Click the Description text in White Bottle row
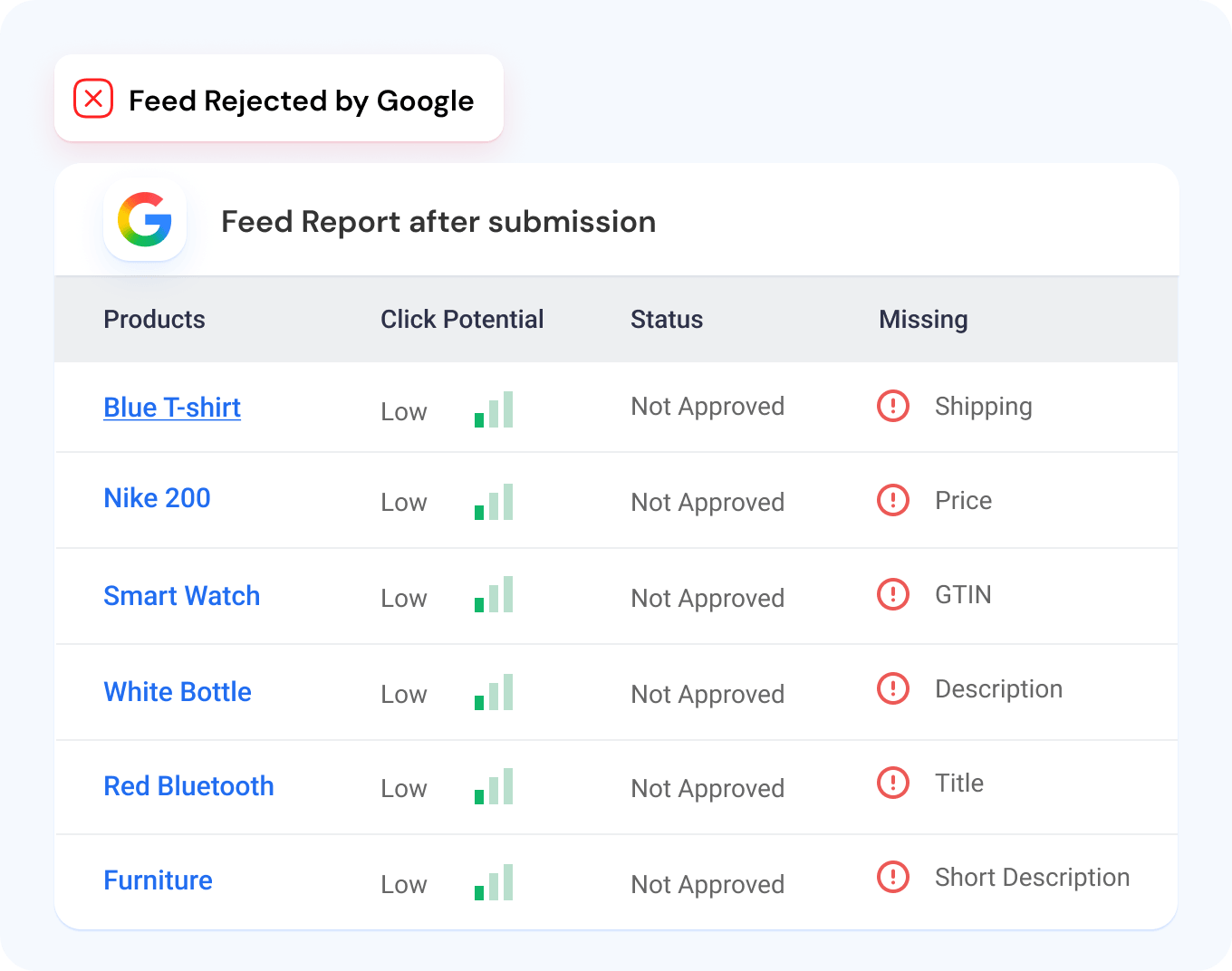The width and height of the screenshot is (1232, 971). [x=999, y=690]
